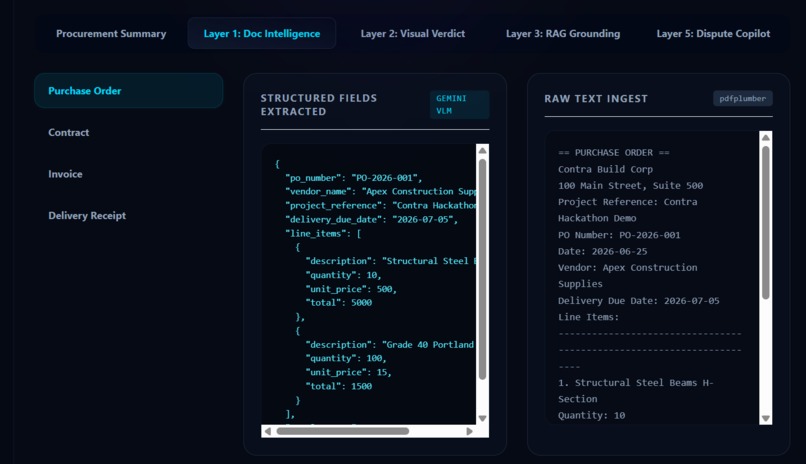Click up arrow of structured fields scrollbar
This screenshot has height=464, width=806.
(x=482, y=151)
